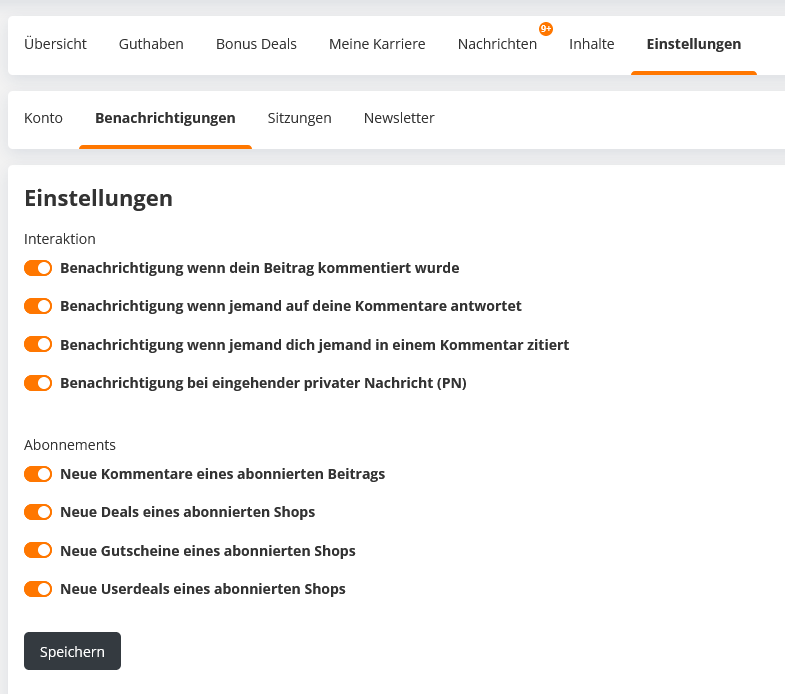Open the Nachrichten tab
The width and height of the screenshot is (785, 694).
[497, 44]
